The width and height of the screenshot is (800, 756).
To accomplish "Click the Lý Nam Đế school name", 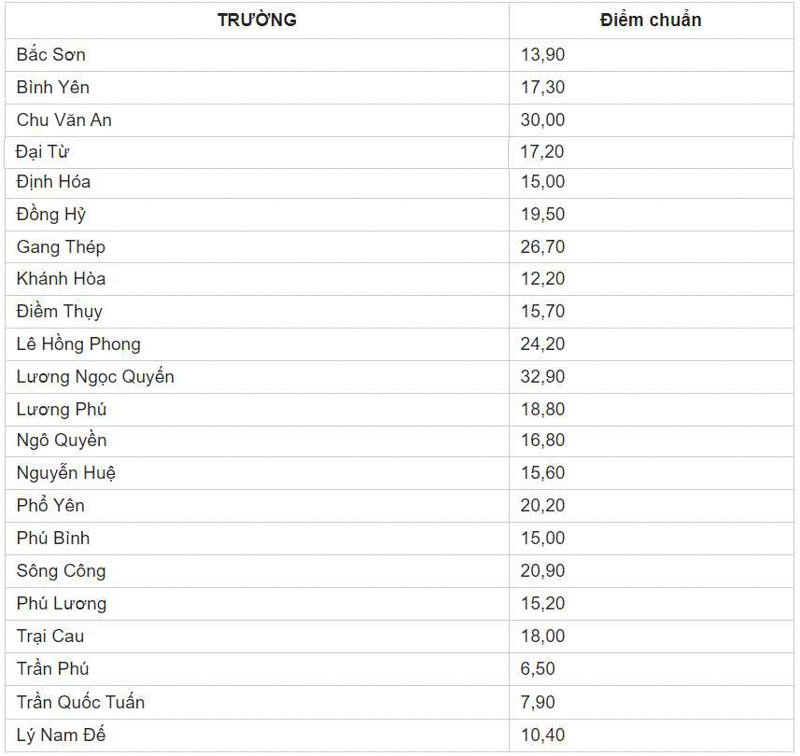I will 61,735.
